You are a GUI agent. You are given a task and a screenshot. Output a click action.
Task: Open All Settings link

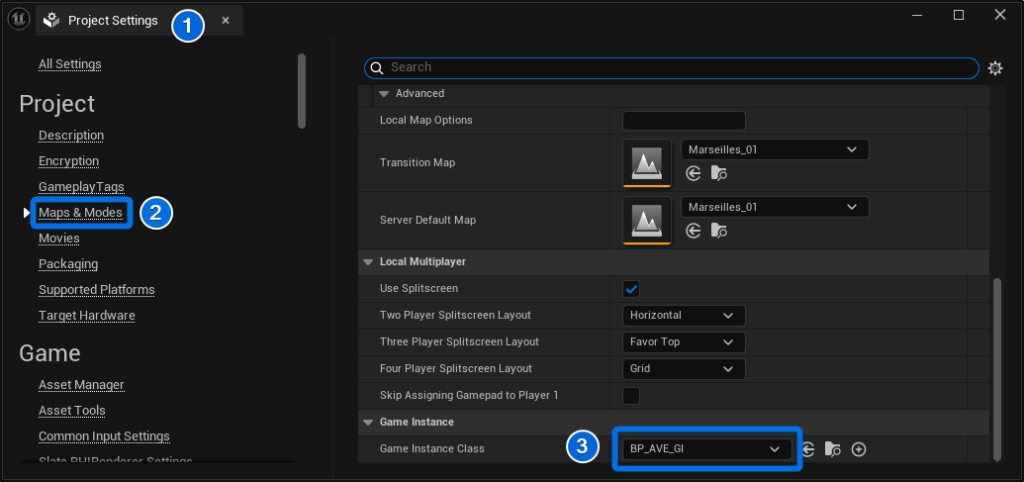(x=70, y=64)
